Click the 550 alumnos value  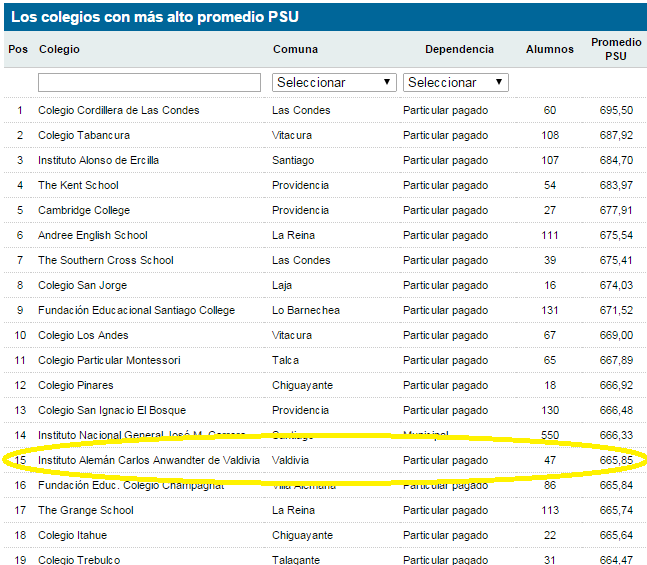click(x=550, y=435)
